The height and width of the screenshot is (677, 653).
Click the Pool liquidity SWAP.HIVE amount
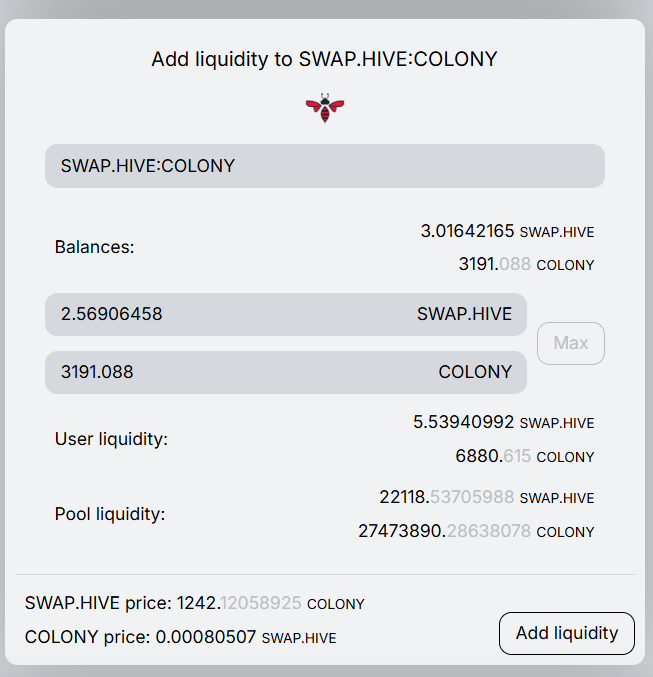tap(447, 497)
